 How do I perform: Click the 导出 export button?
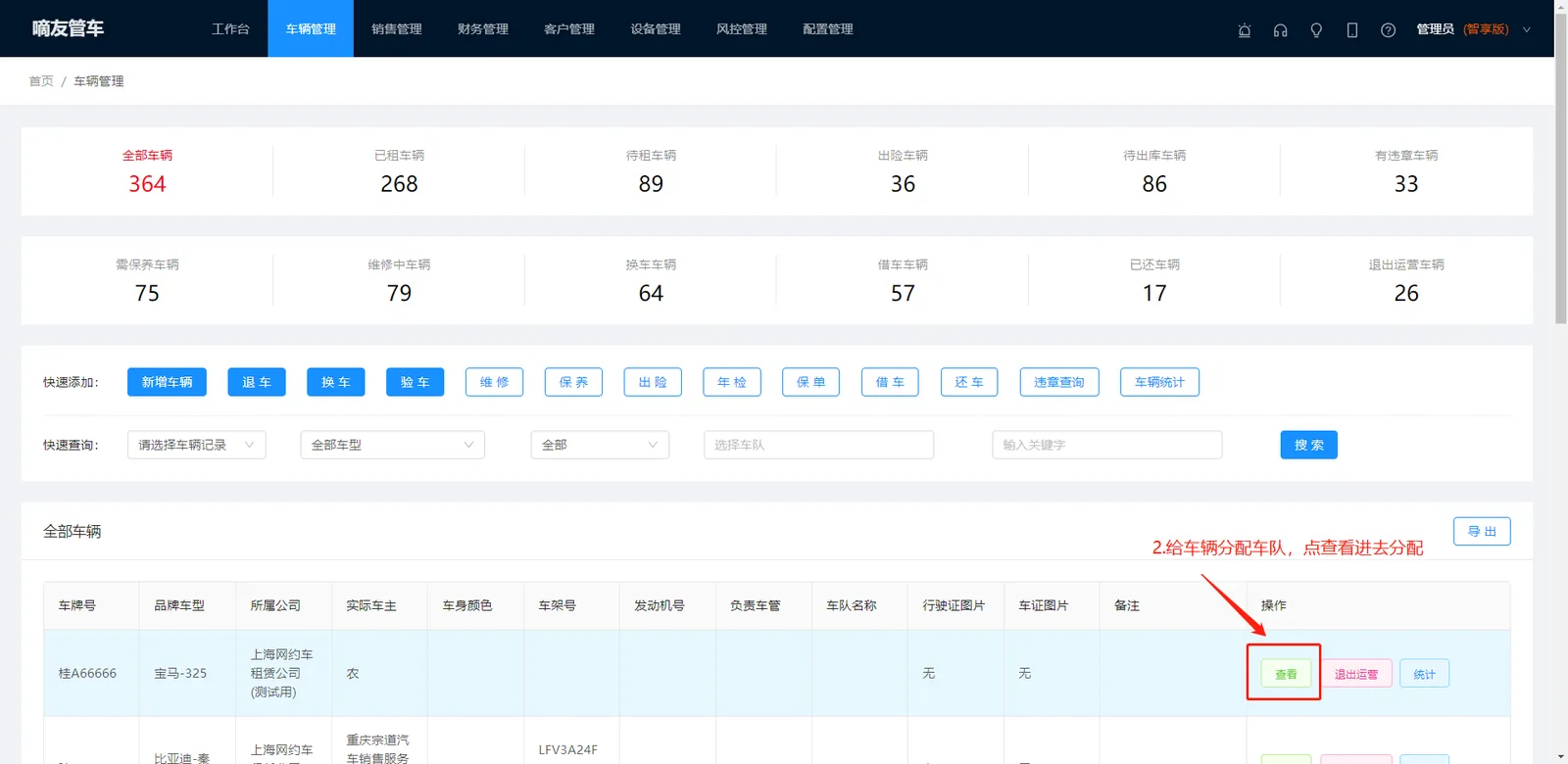(x=1482, y=531)
